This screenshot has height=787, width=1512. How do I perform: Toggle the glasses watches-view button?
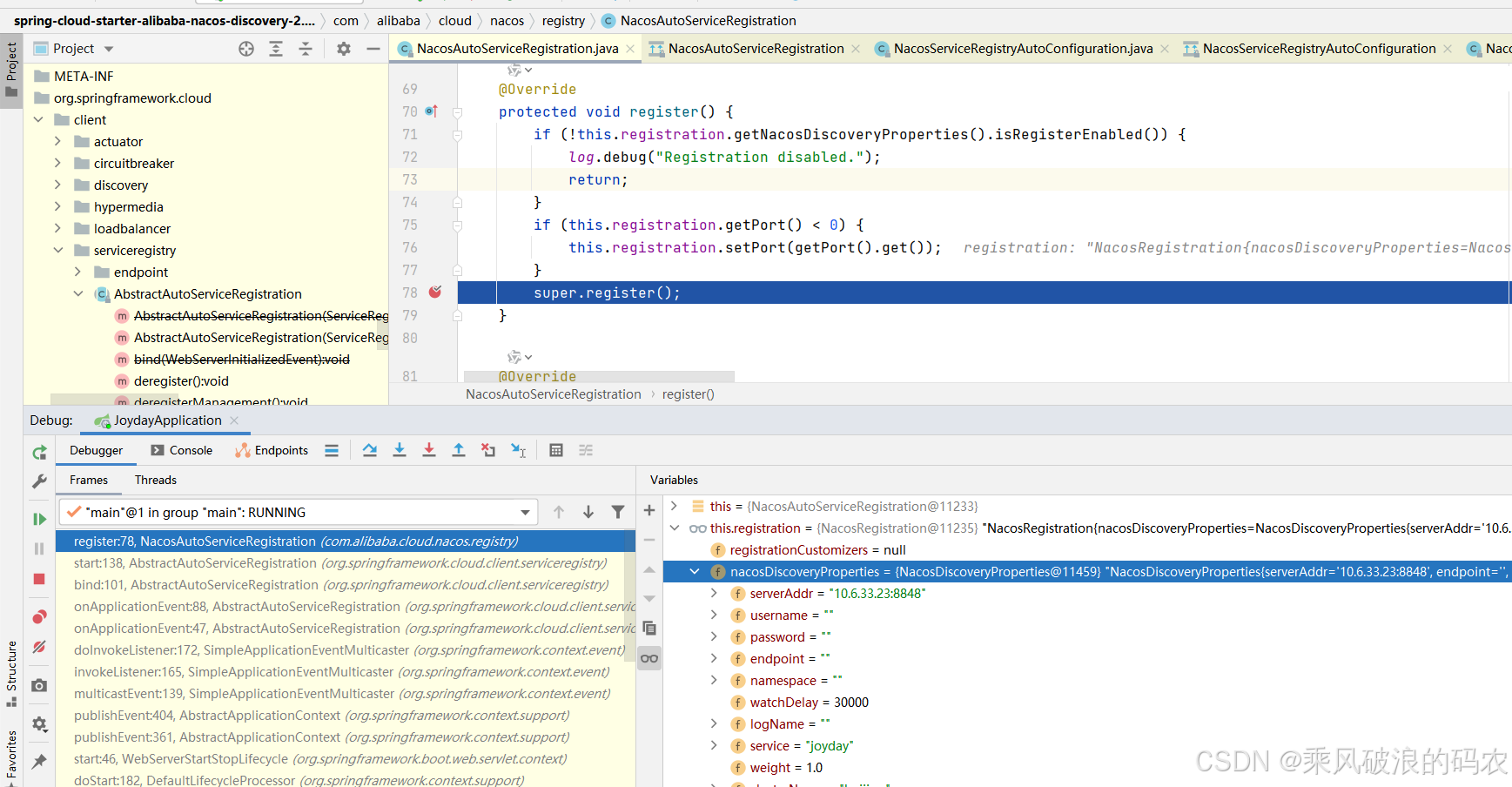coord(649,658)
